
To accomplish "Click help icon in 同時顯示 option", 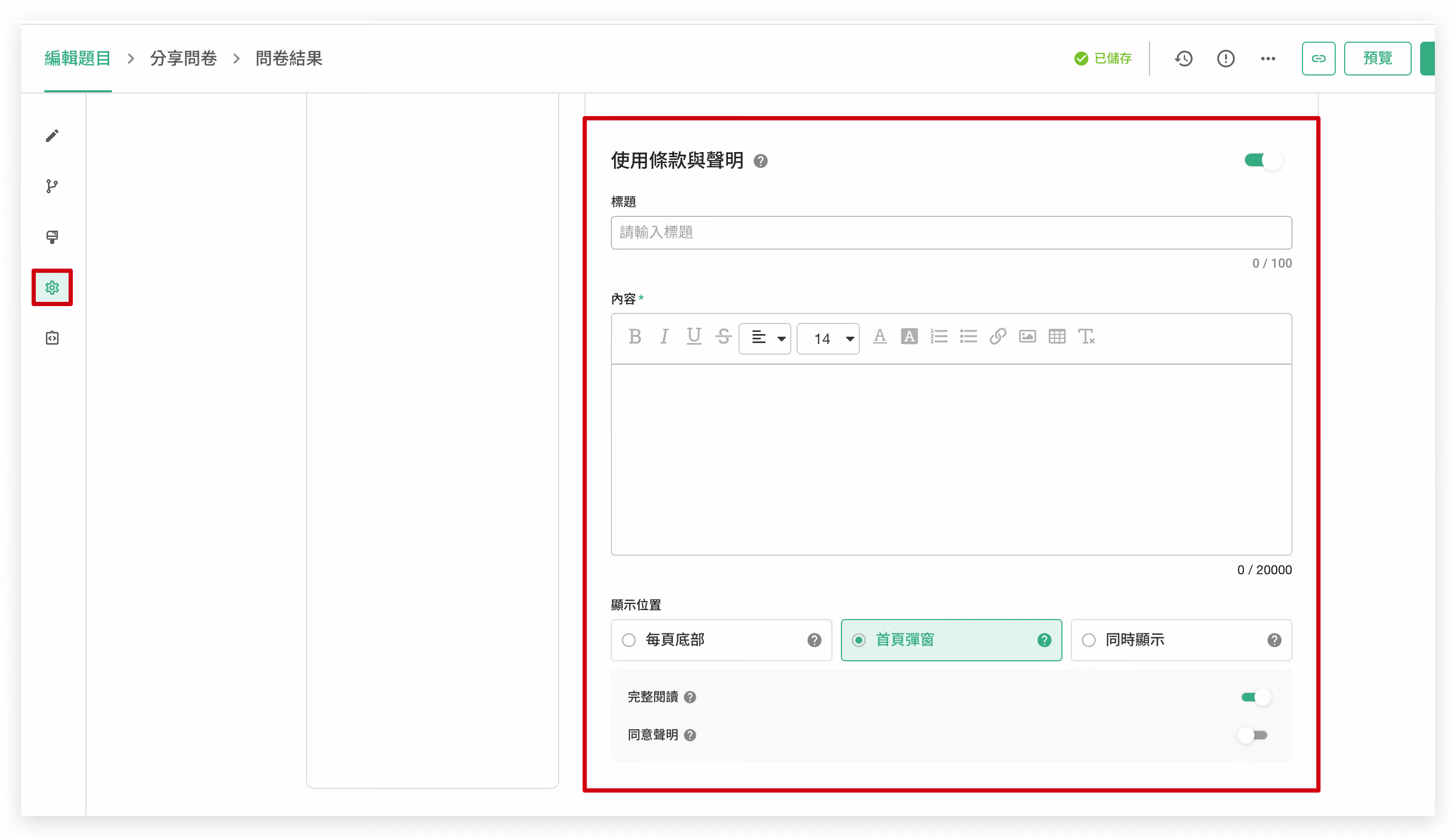I will [x=1275, y=640].
